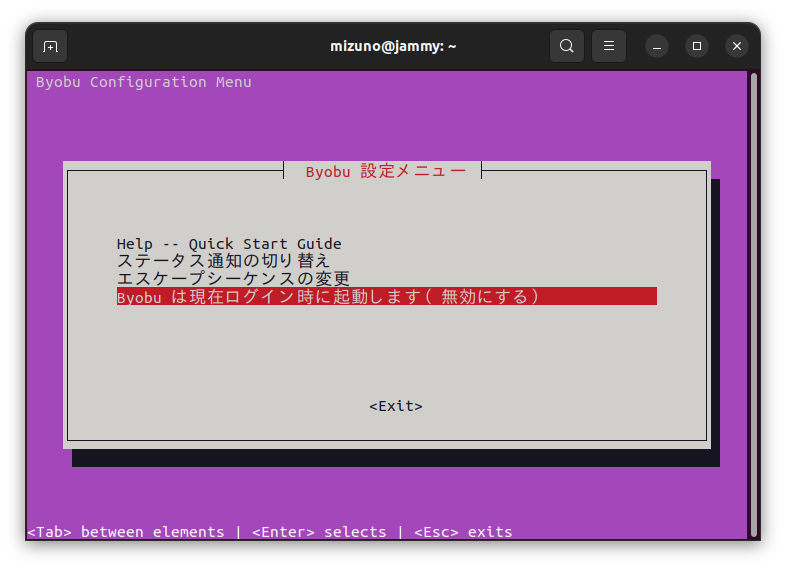Click the <Enter> selects hint
This screenshot has width=786, height=569.
pyautogui.click(x=319, y=532)
